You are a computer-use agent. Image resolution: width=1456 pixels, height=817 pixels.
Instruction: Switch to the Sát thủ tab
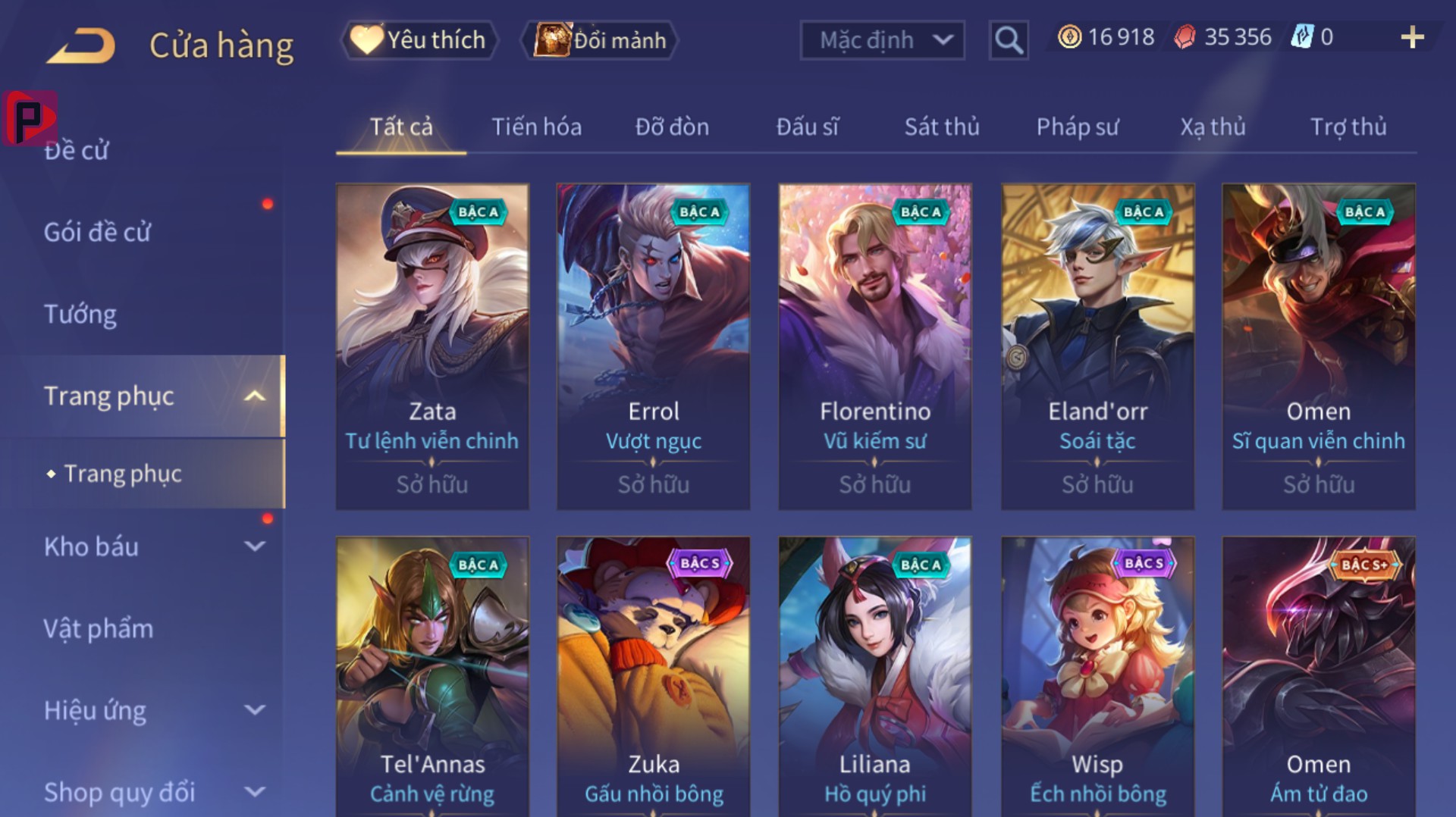point(942,127)
